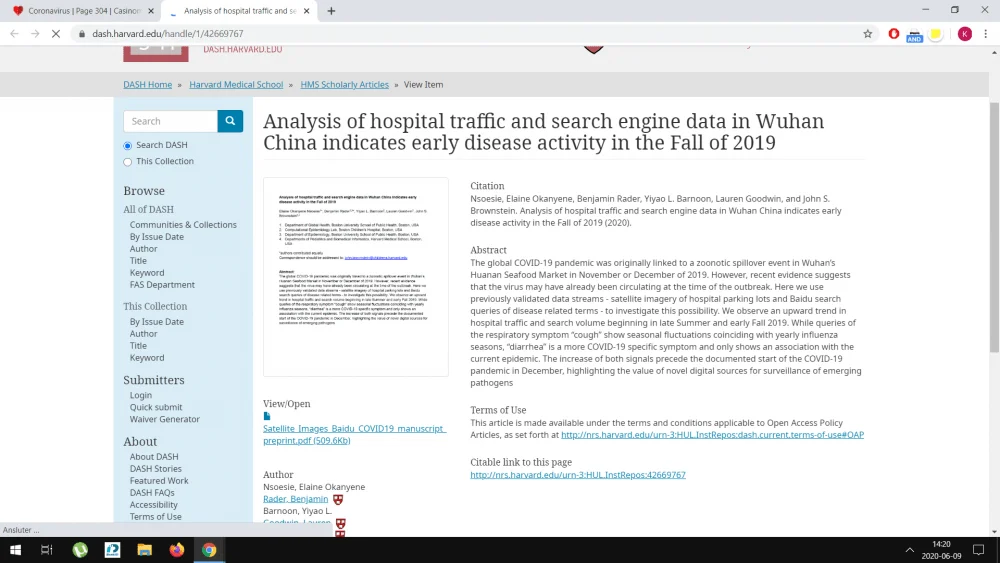This screenshot has height=563, width=1000.
Task: Open Windows Start menu
Action: 15,550
